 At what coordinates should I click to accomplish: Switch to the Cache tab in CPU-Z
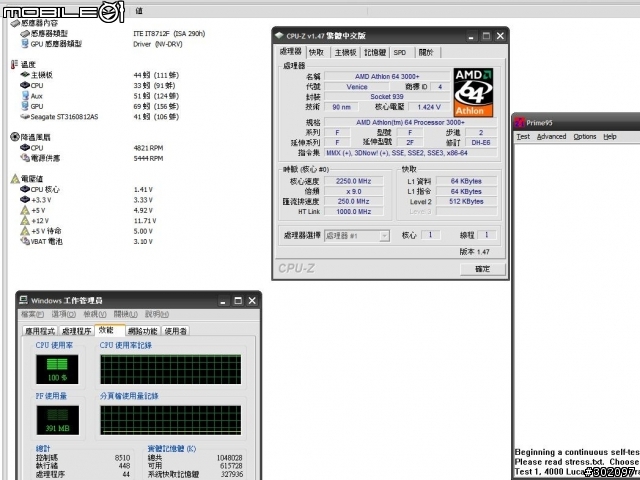click(317, 53)
